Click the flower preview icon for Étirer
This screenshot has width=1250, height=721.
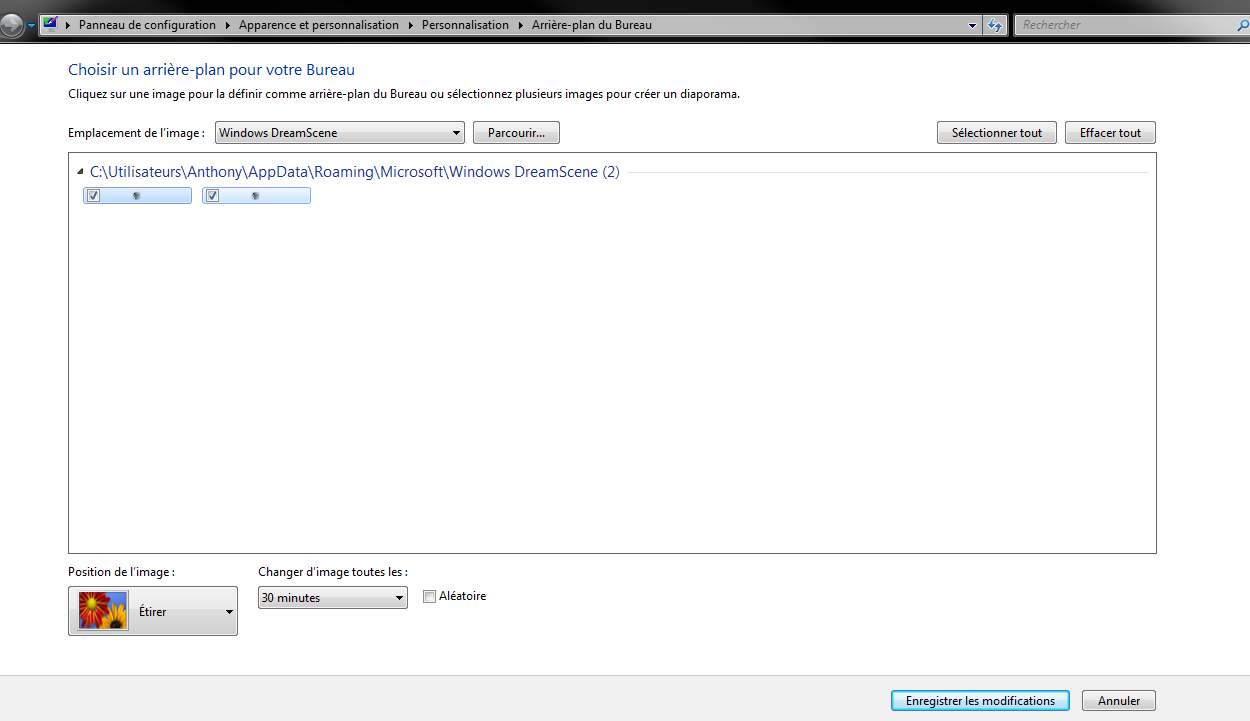103,611
